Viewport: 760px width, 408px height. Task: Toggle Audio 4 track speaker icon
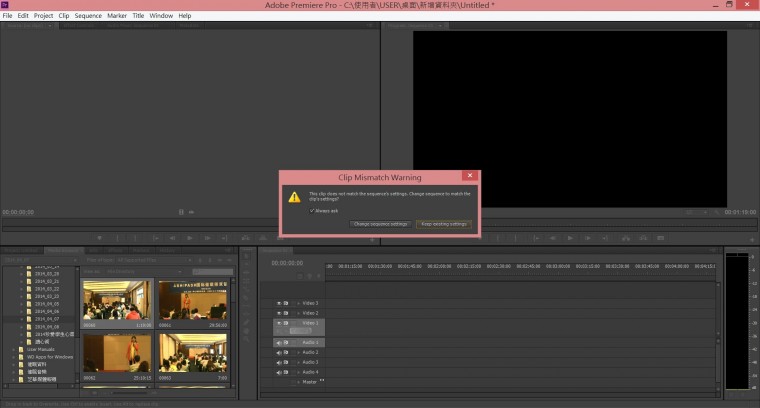pos(278,372)
